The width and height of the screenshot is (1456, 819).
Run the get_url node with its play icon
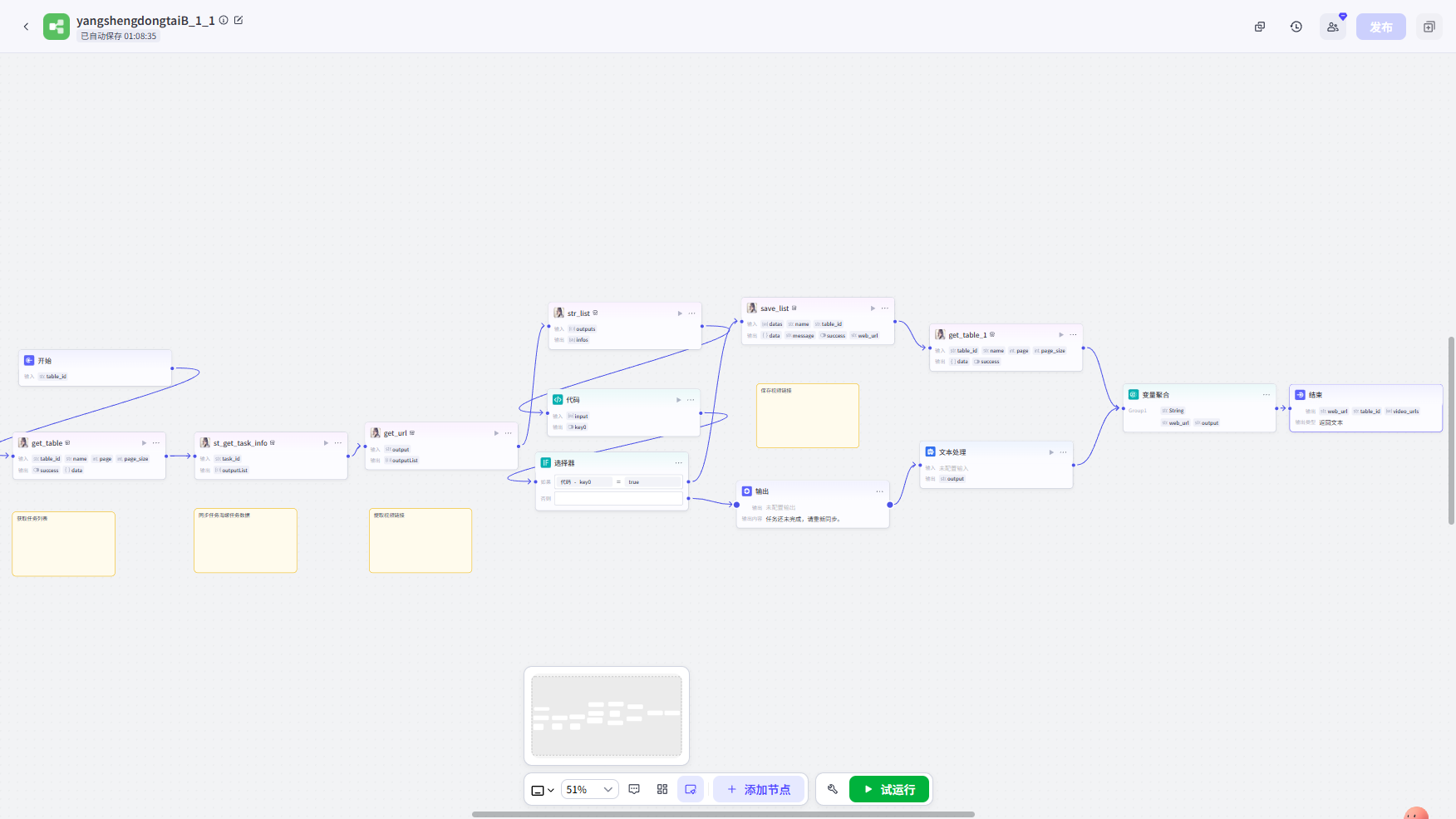point(496,433)
